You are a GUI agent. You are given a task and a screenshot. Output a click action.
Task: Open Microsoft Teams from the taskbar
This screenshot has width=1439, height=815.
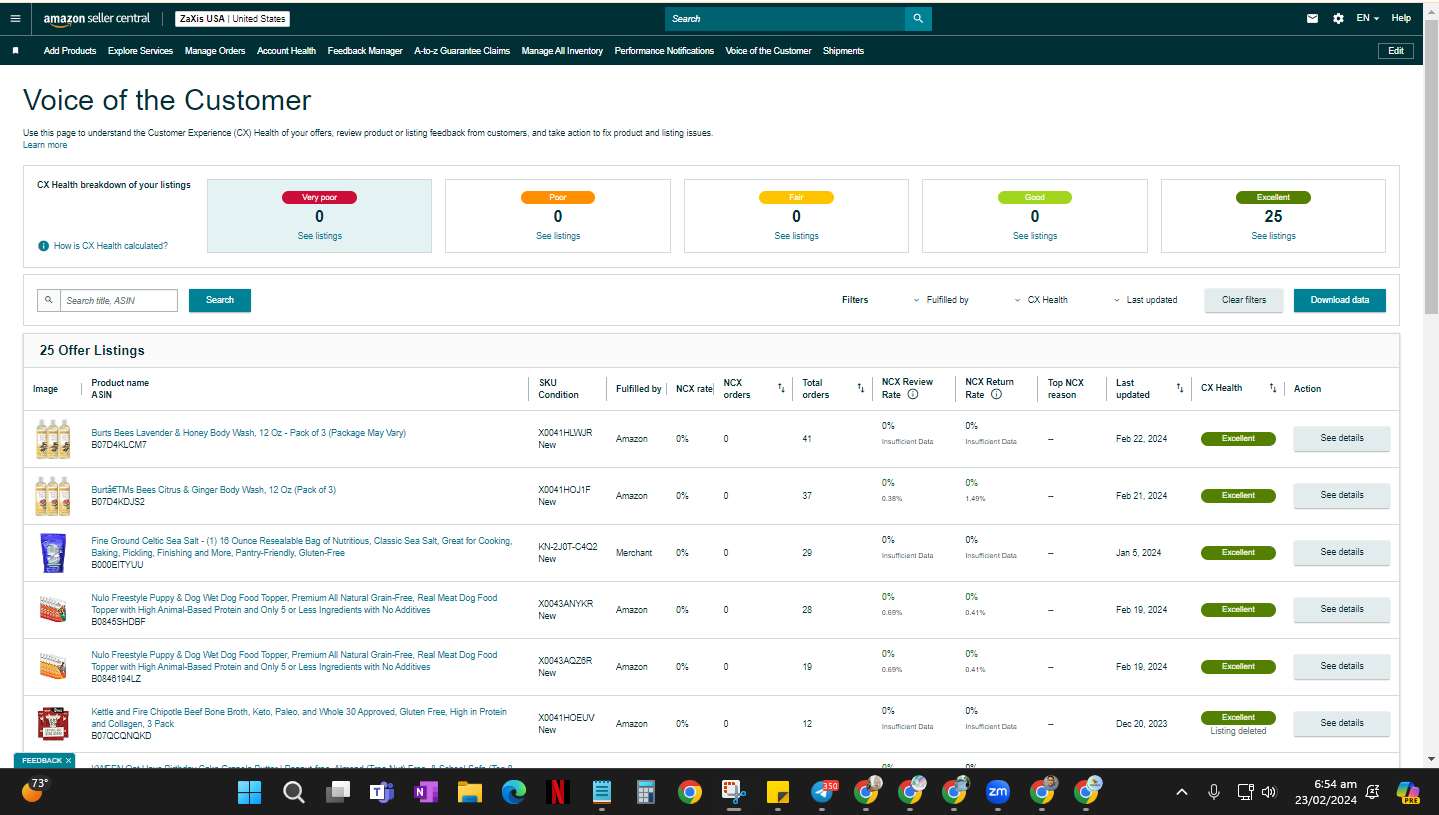[x=381, y=792]
